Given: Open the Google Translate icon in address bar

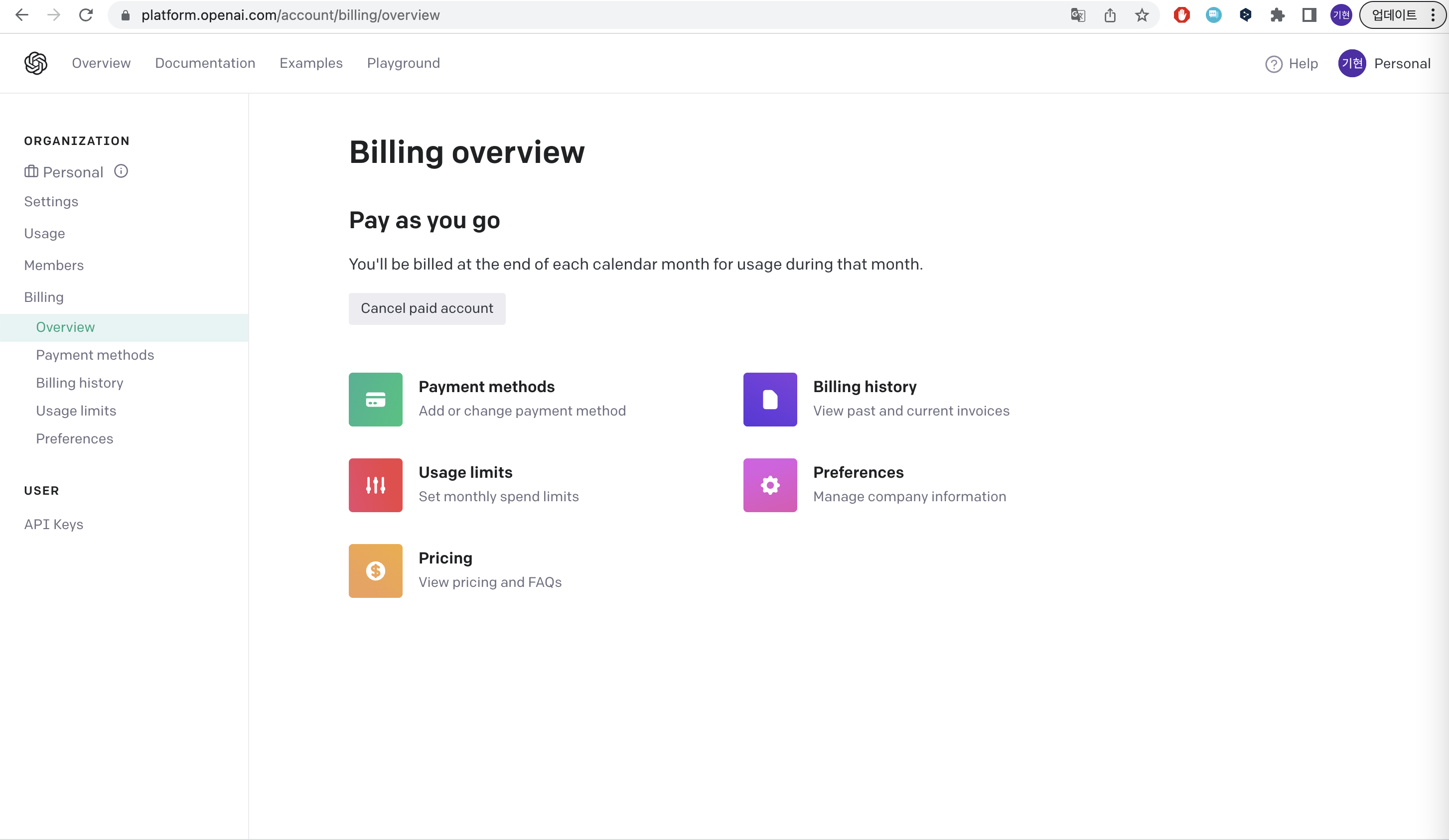Looking at the screenshot, I should [1078, 15].
